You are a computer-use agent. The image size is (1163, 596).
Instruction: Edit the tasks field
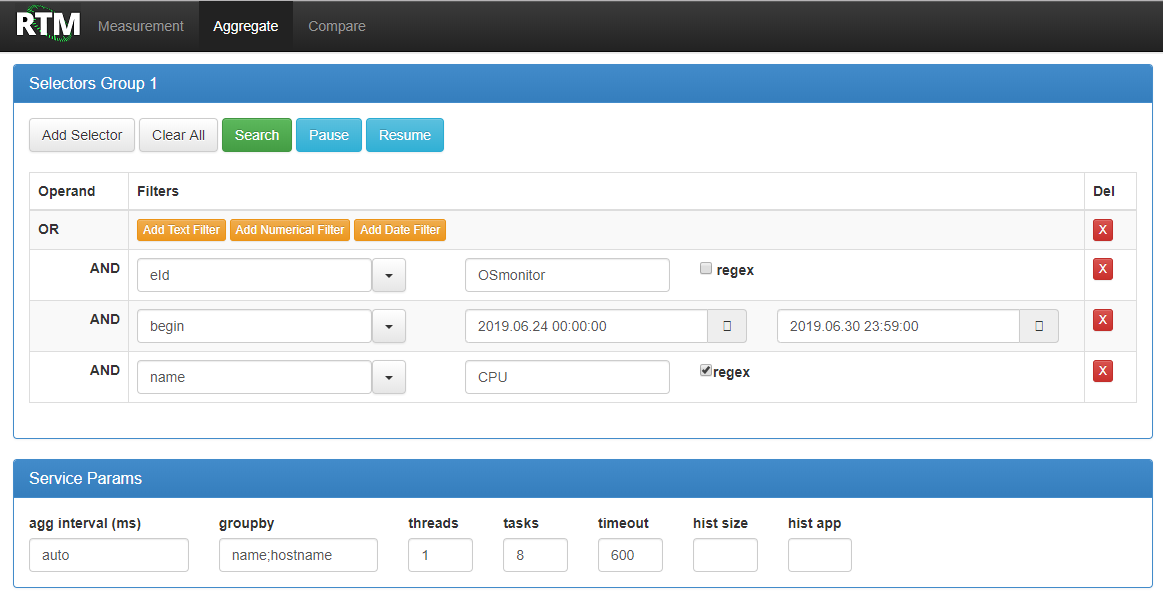tap(536, 555)
